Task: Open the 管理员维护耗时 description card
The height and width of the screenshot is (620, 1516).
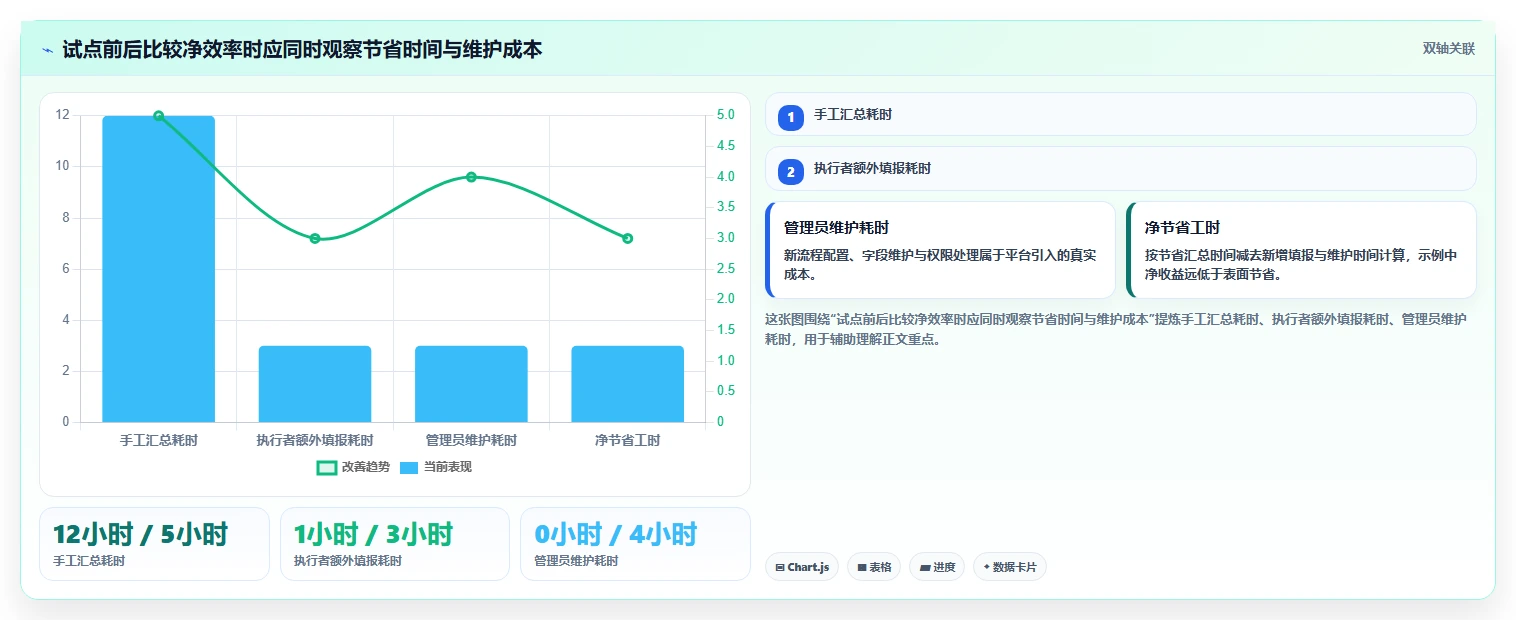Action: pos(940,250)
